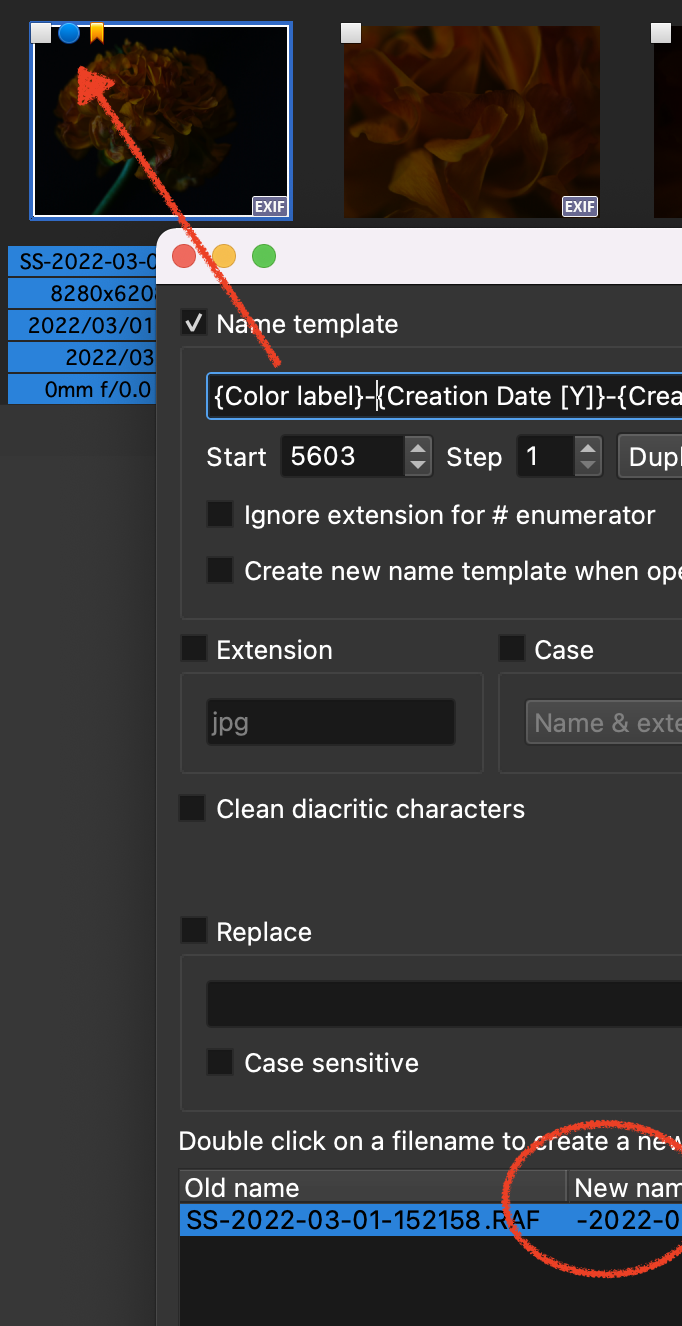The width and height of the screenshot is (682, 1326).
Task: Enable Ignore extension for # enumerator
Action: tap(220, 515)
